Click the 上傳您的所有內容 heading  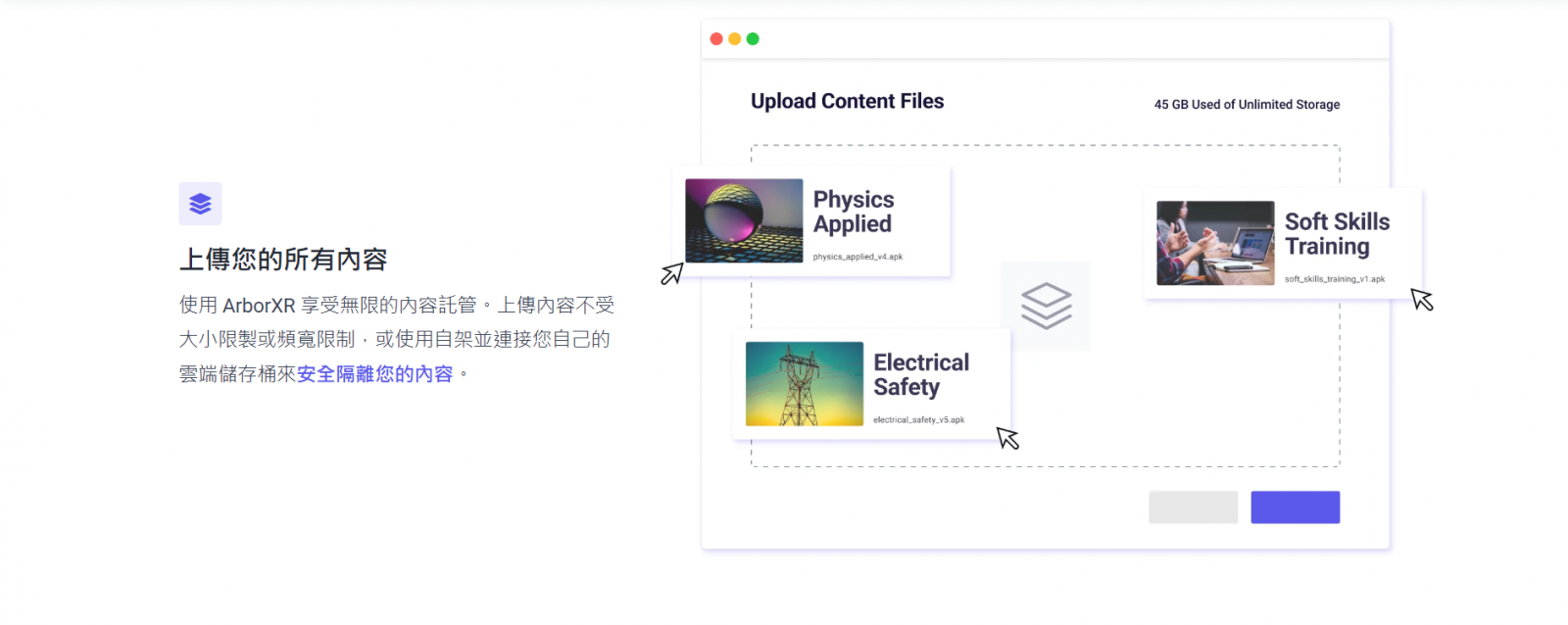[x=283, y=260]
